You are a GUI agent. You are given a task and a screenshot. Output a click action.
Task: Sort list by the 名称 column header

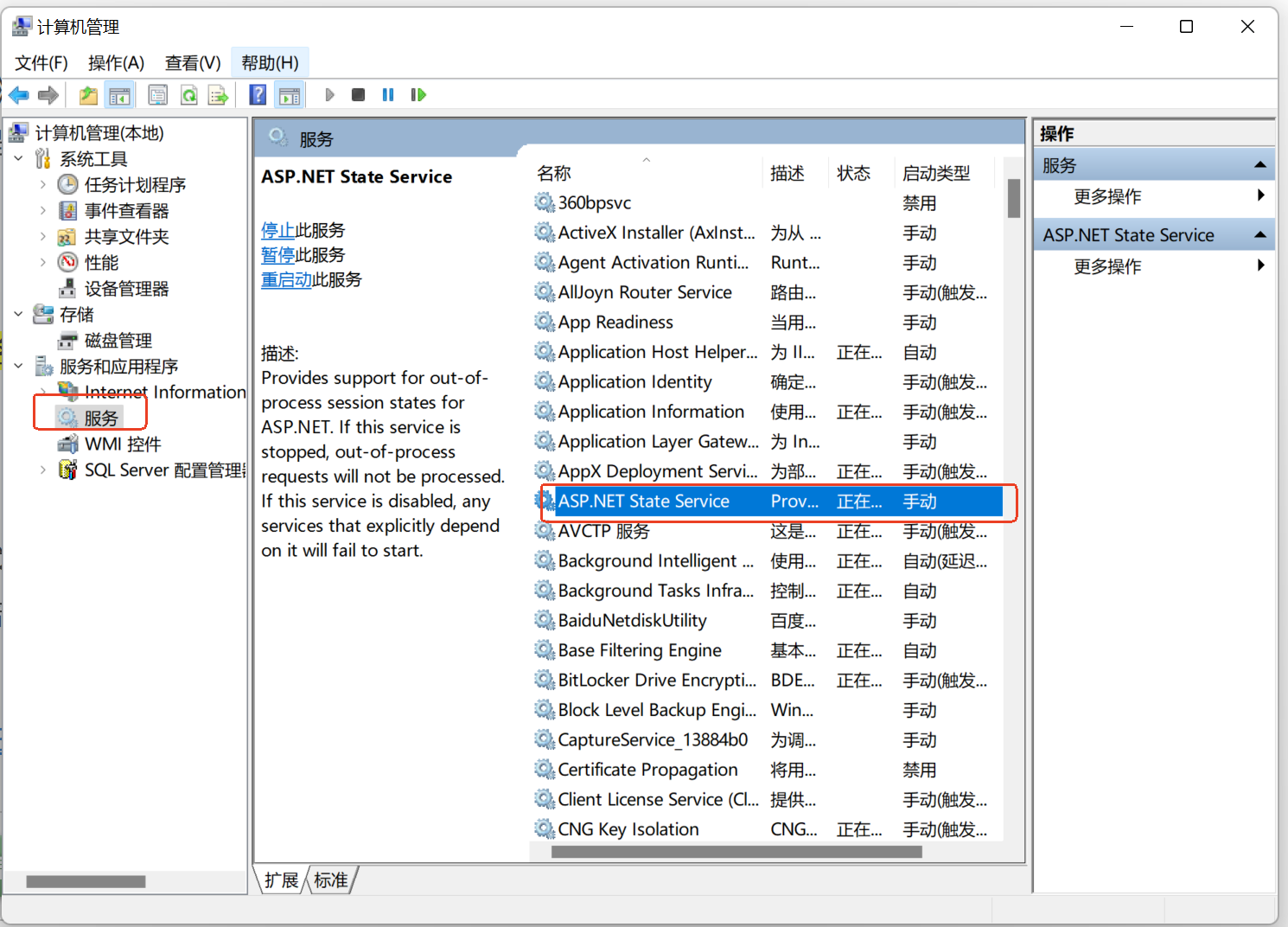646,173
